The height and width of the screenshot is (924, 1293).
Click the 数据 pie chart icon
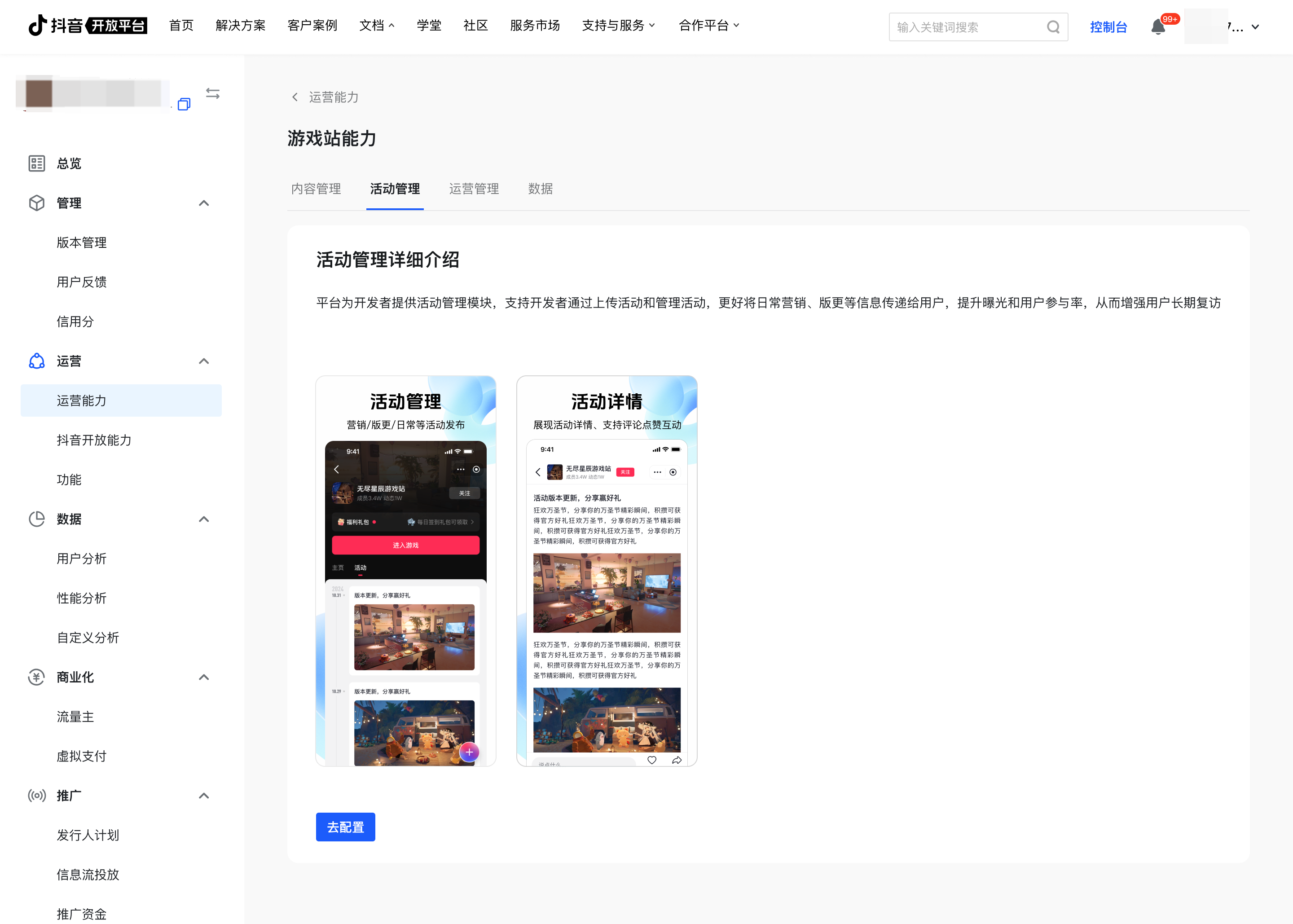pos(37,519)
